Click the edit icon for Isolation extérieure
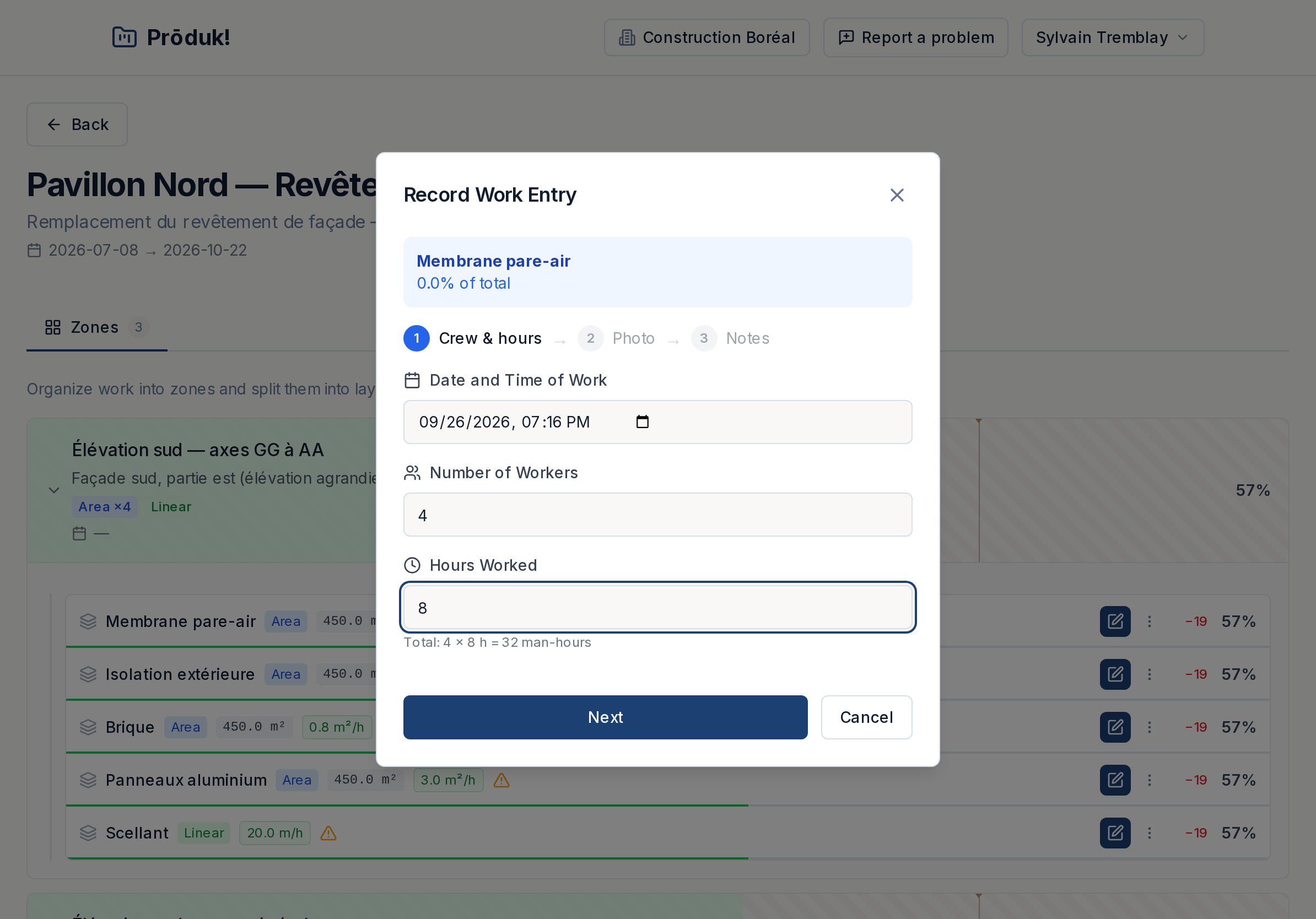This screenshot has width=1316, height=919. pyautogui.click(x=1115, y=674)
